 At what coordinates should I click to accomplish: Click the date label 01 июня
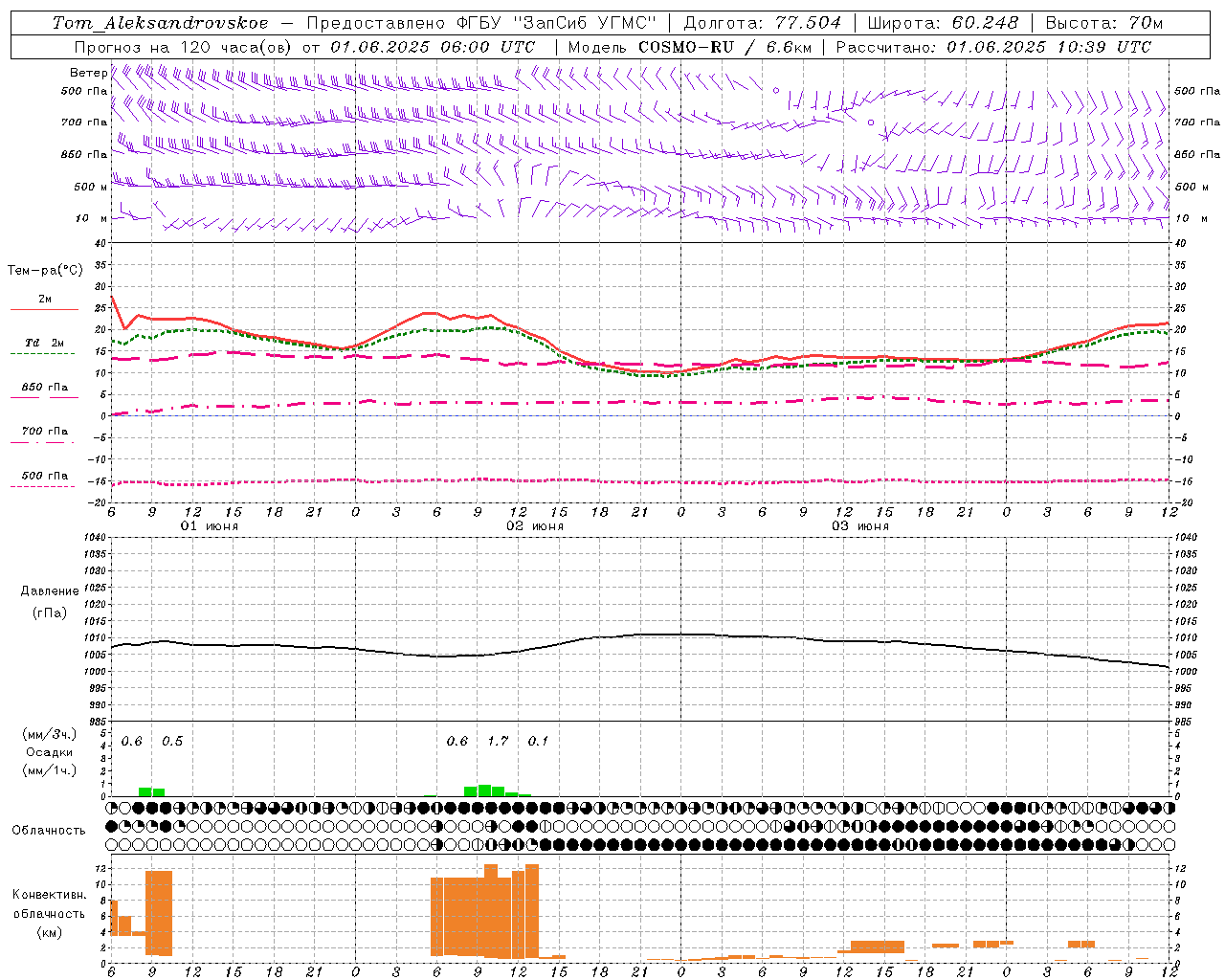tap(210, 526)
